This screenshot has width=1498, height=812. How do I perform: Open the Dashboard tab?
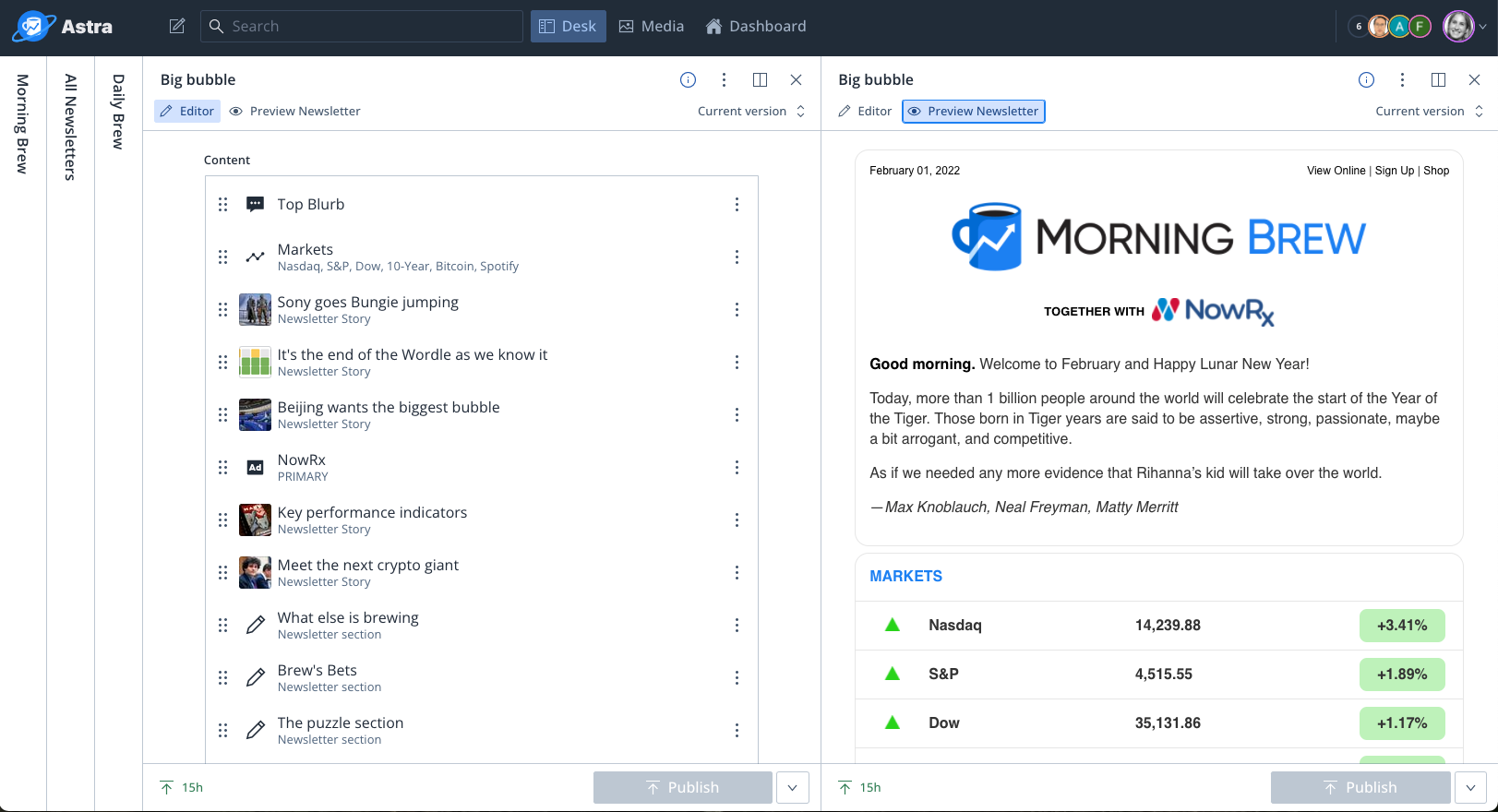(x=756, y=26)
